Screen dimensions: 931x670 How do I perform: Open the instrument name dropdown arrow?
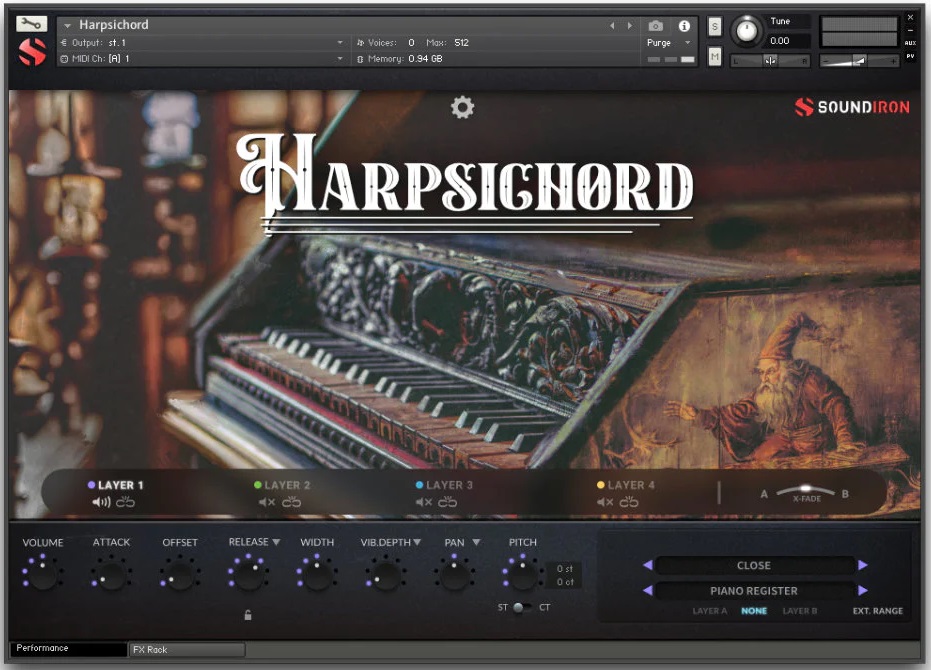point(67,26)
